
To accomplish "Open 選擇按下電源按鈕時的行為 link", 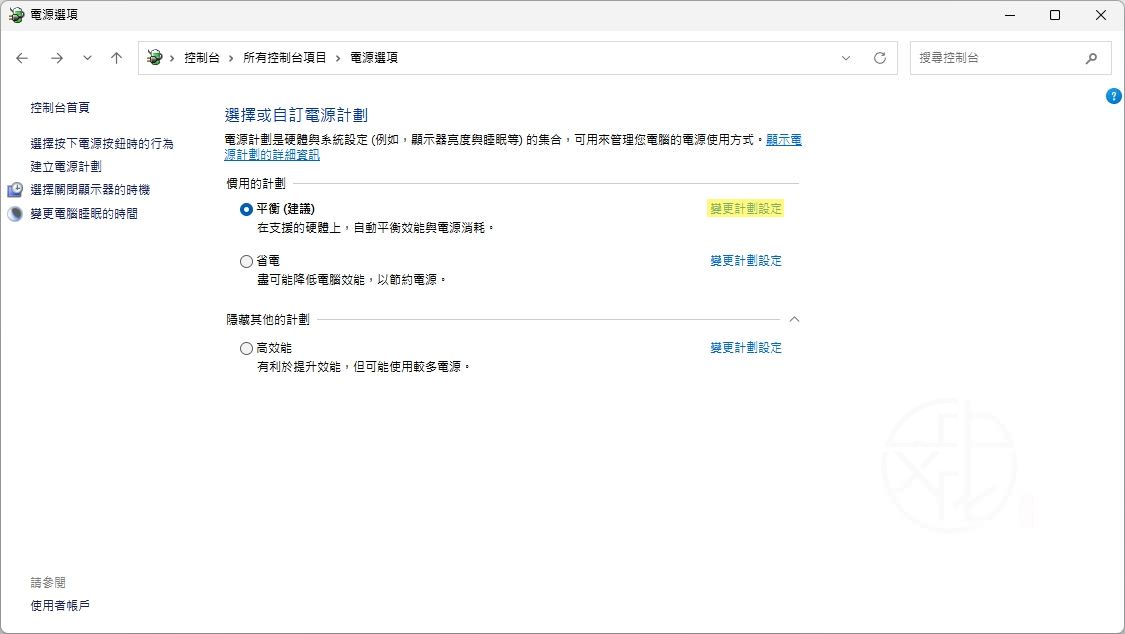I will (102, 143).
